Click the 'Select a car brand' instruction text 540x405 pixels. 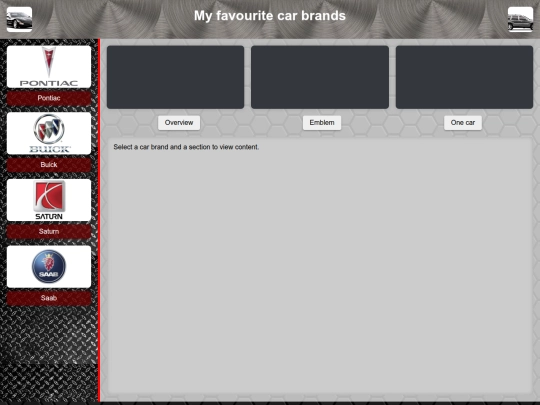coord(186,147)
